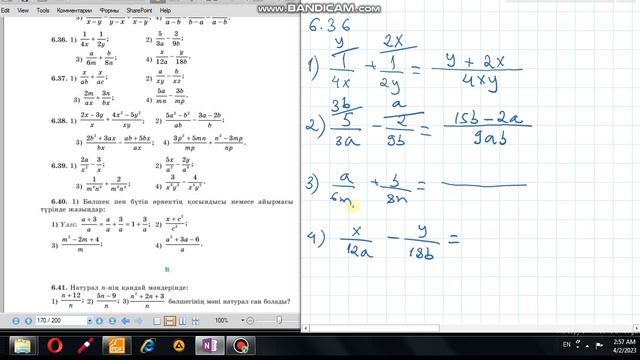Click exercise number 6.37 in PDF
Viewport: 640px width, 360px height.
59,78
